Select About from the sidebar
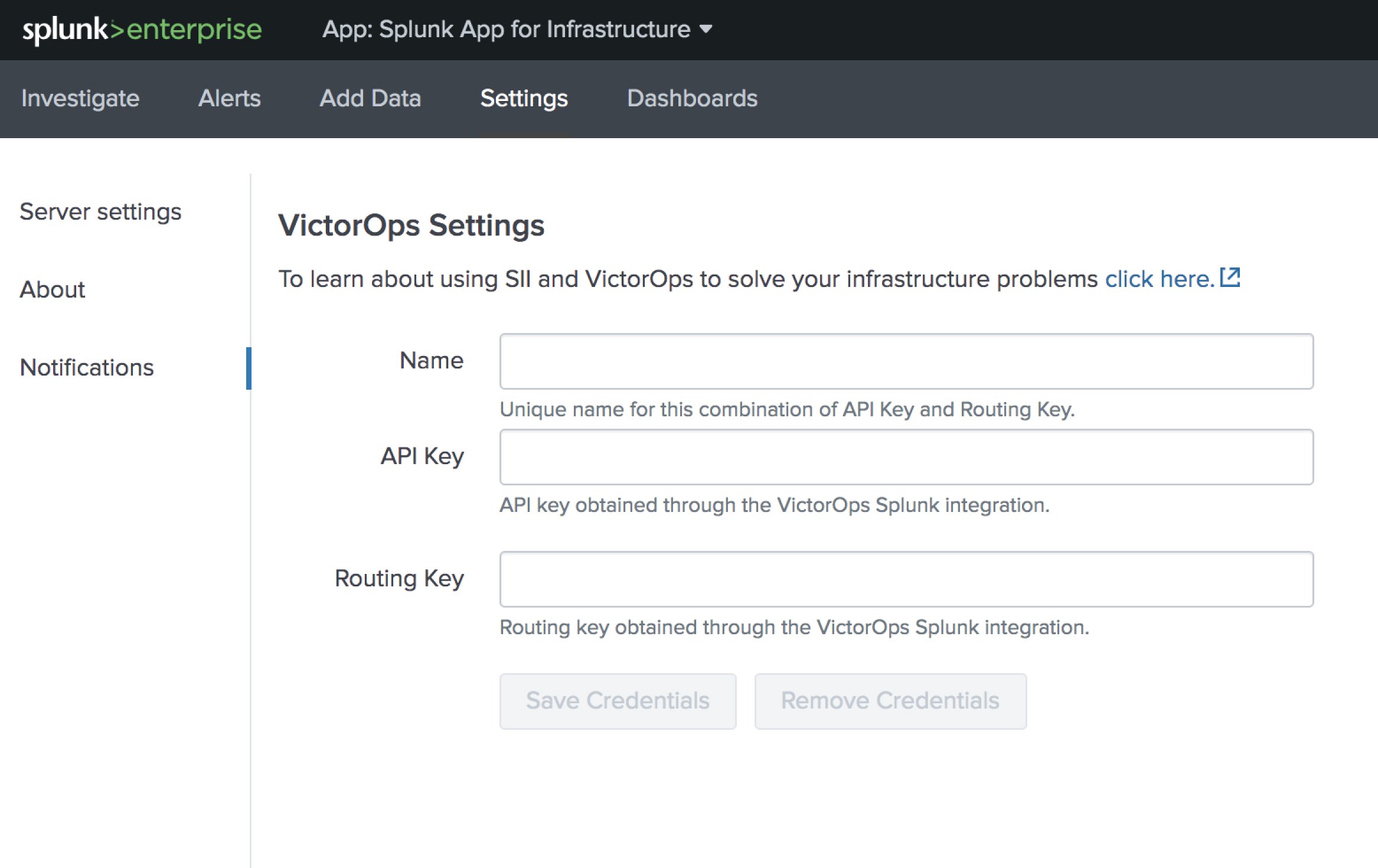Screen dimensions: 1378x868 (53, 289)
